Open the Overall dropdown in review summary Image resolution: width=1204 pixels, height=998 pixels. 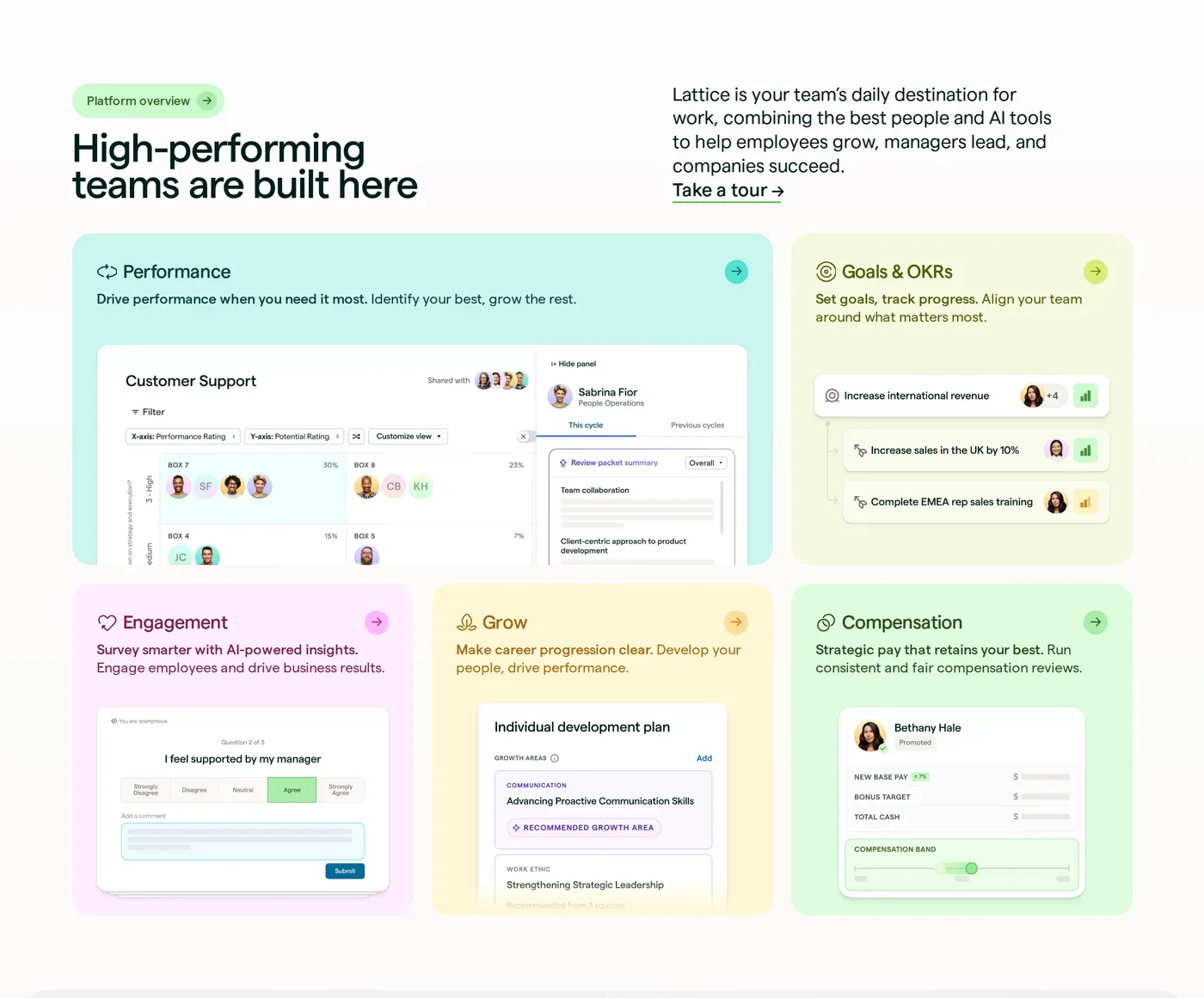click(706, 463)
